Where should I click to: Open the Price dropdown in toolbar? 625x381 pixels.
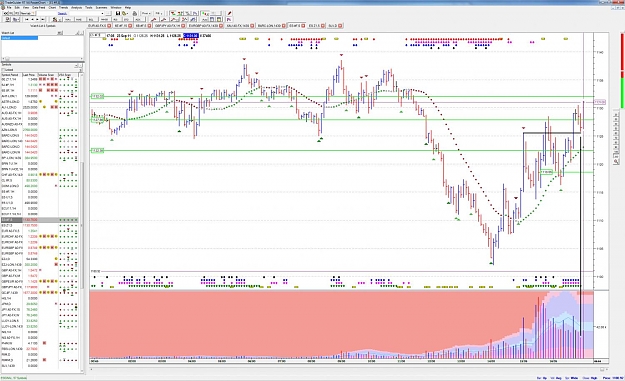[146, 13]
